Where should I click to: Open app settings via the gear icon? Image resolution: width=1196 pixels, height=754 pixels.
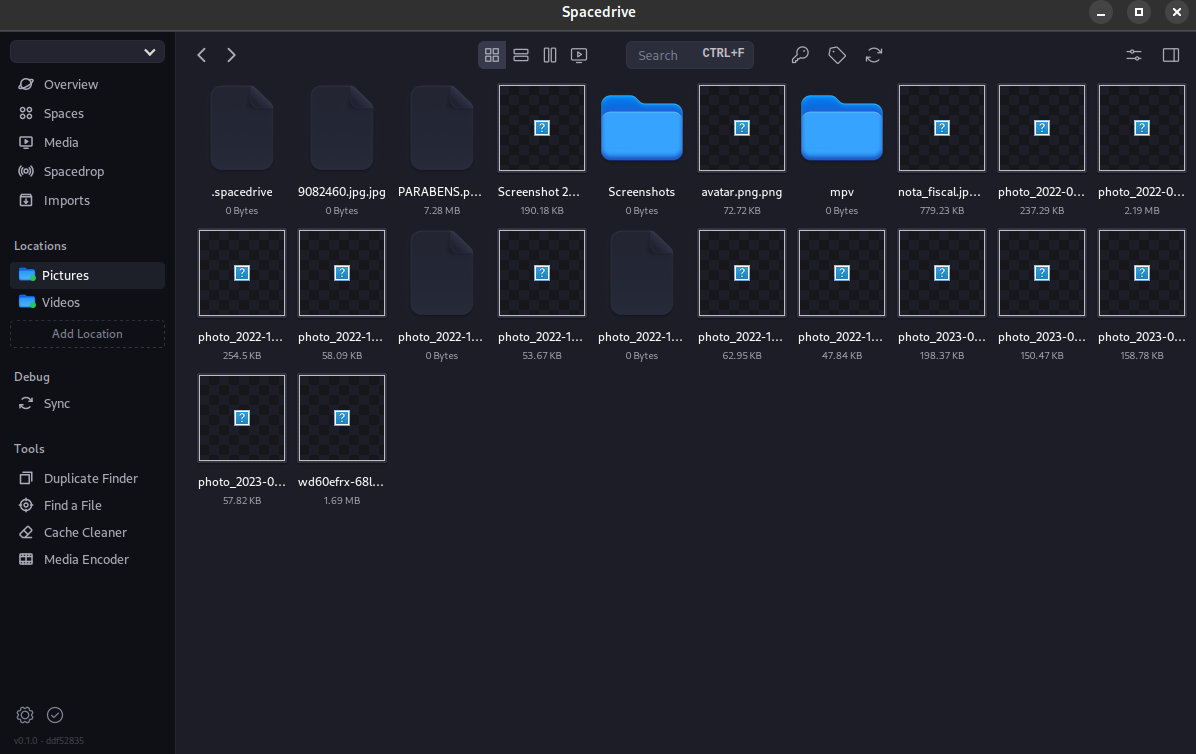(24, 715)
